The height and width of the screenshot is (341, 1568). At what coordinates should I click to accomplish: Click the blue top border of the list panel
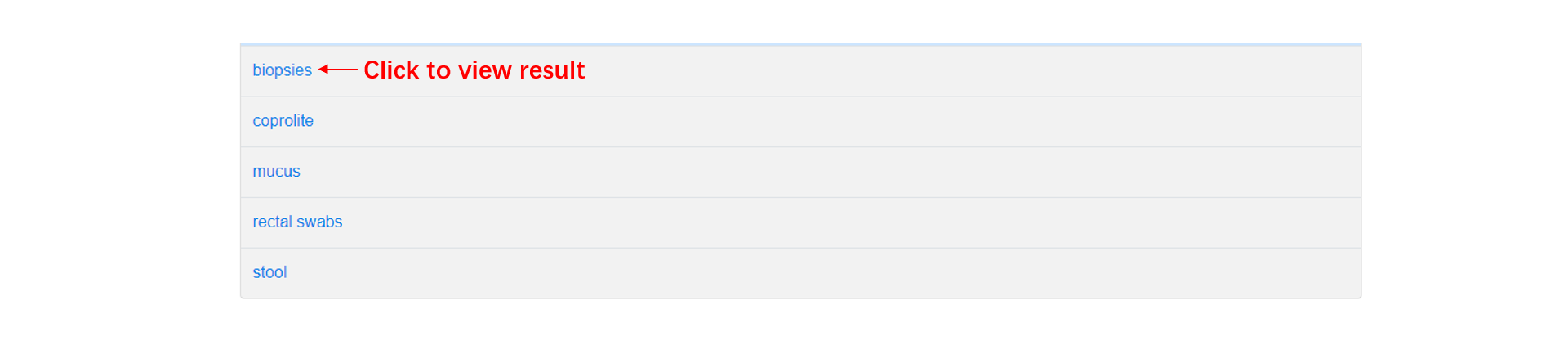pos(800,44)
